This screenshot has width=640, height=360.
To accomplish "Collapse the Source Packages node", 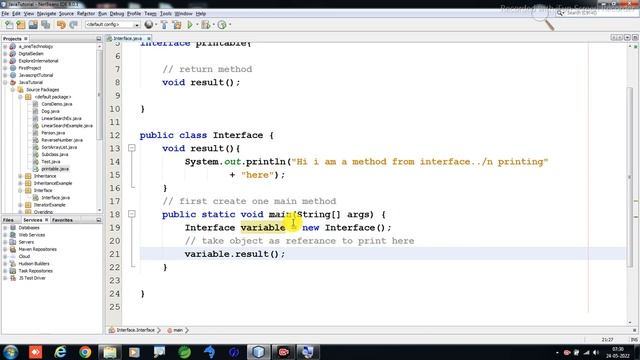I will point(13,90).
